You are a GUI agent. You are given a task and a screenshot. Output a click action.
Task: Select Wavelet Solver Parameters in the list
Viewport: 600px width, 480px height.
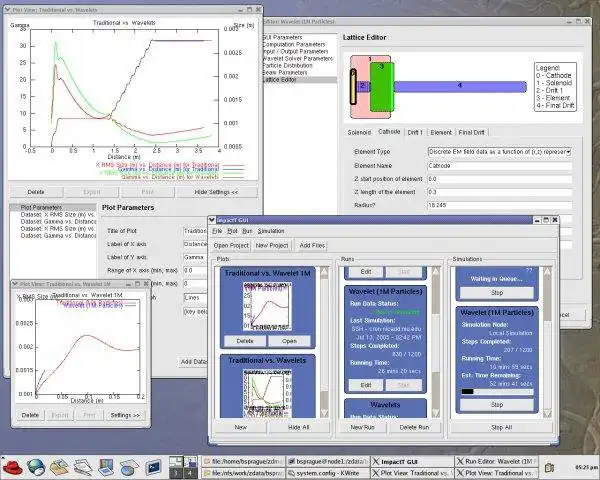click(298, 58)
